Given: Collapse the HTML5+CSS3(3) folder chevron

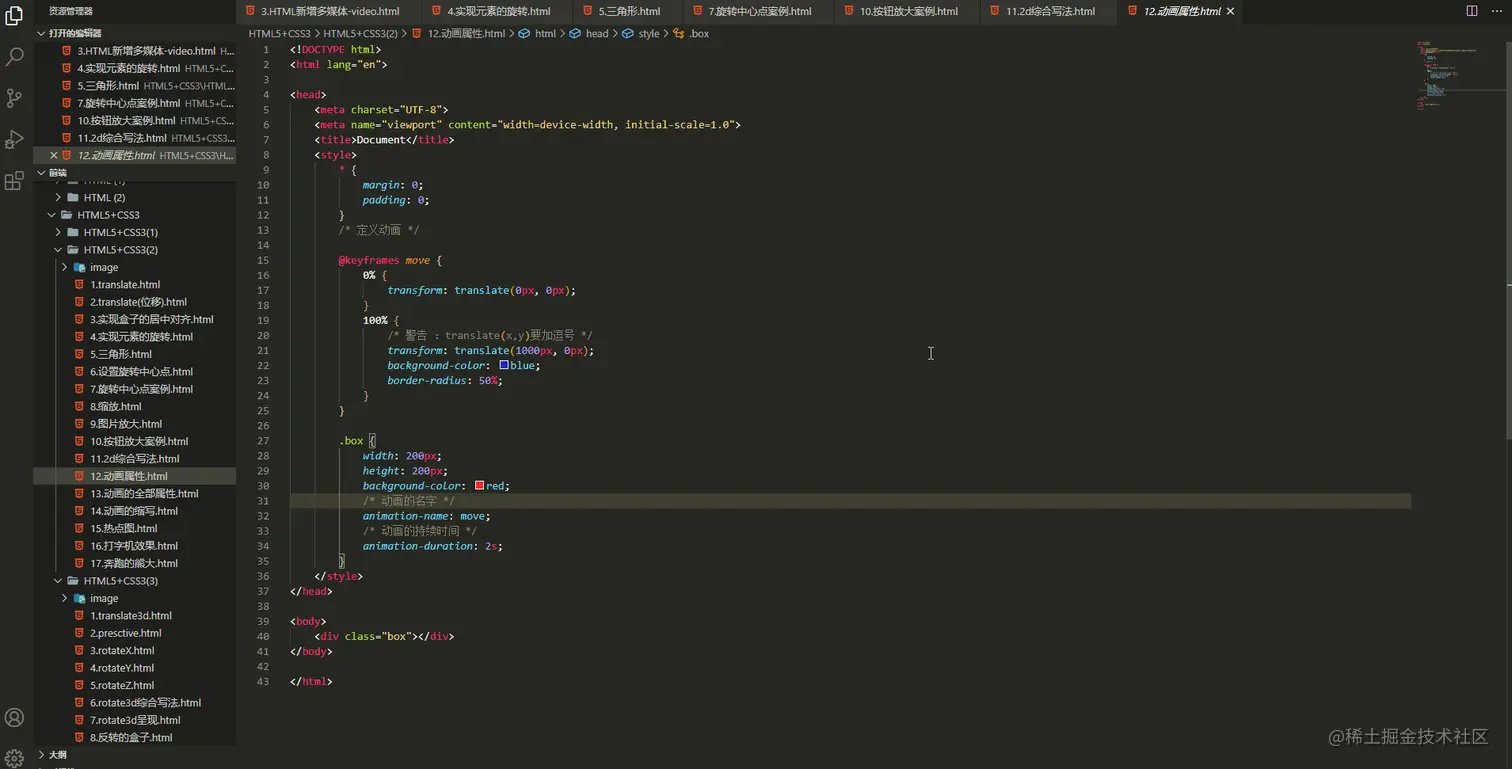Looking at the screenshot, I should pos(58,581).
